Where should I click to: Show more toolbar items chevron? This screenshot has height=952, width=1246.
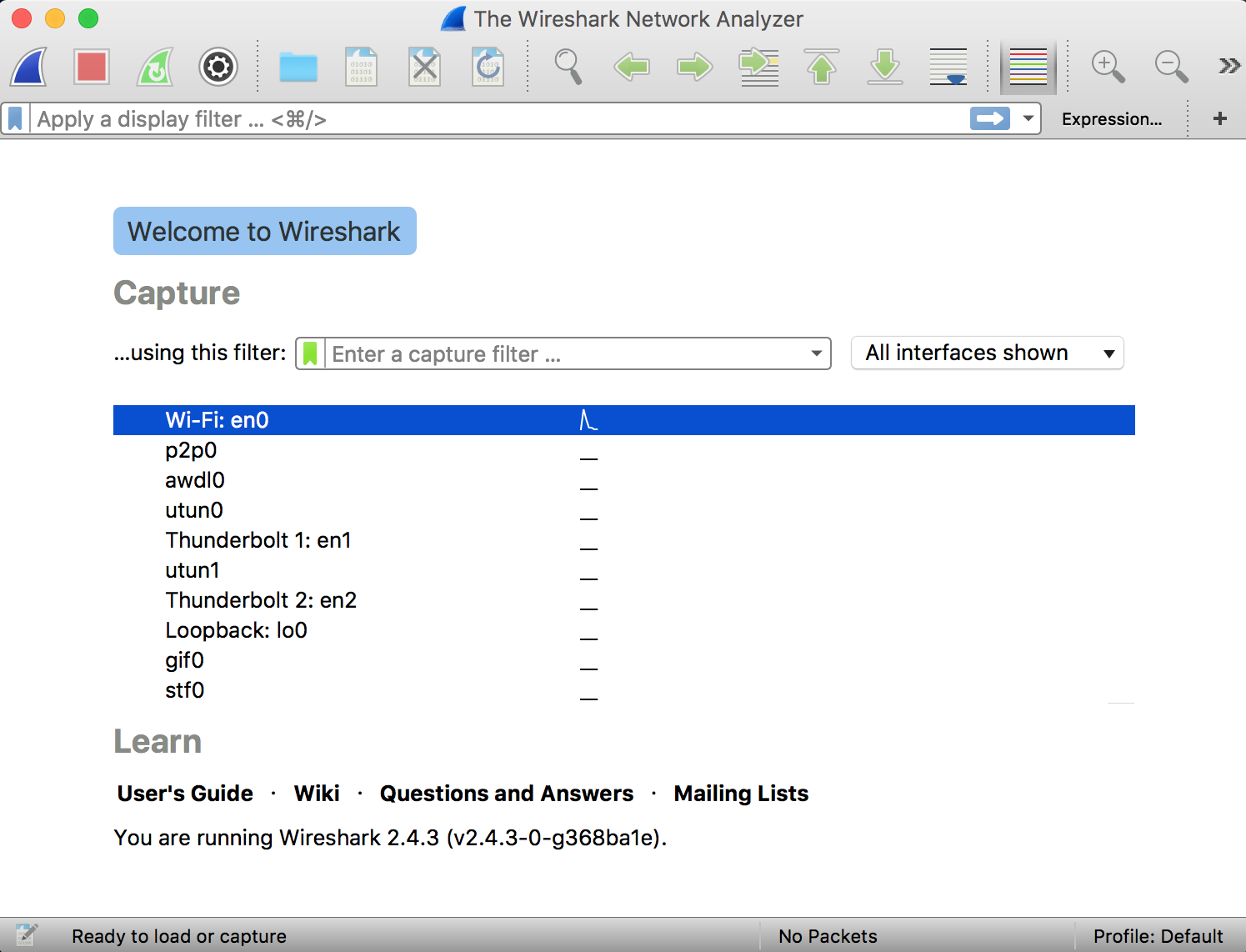1228,66
